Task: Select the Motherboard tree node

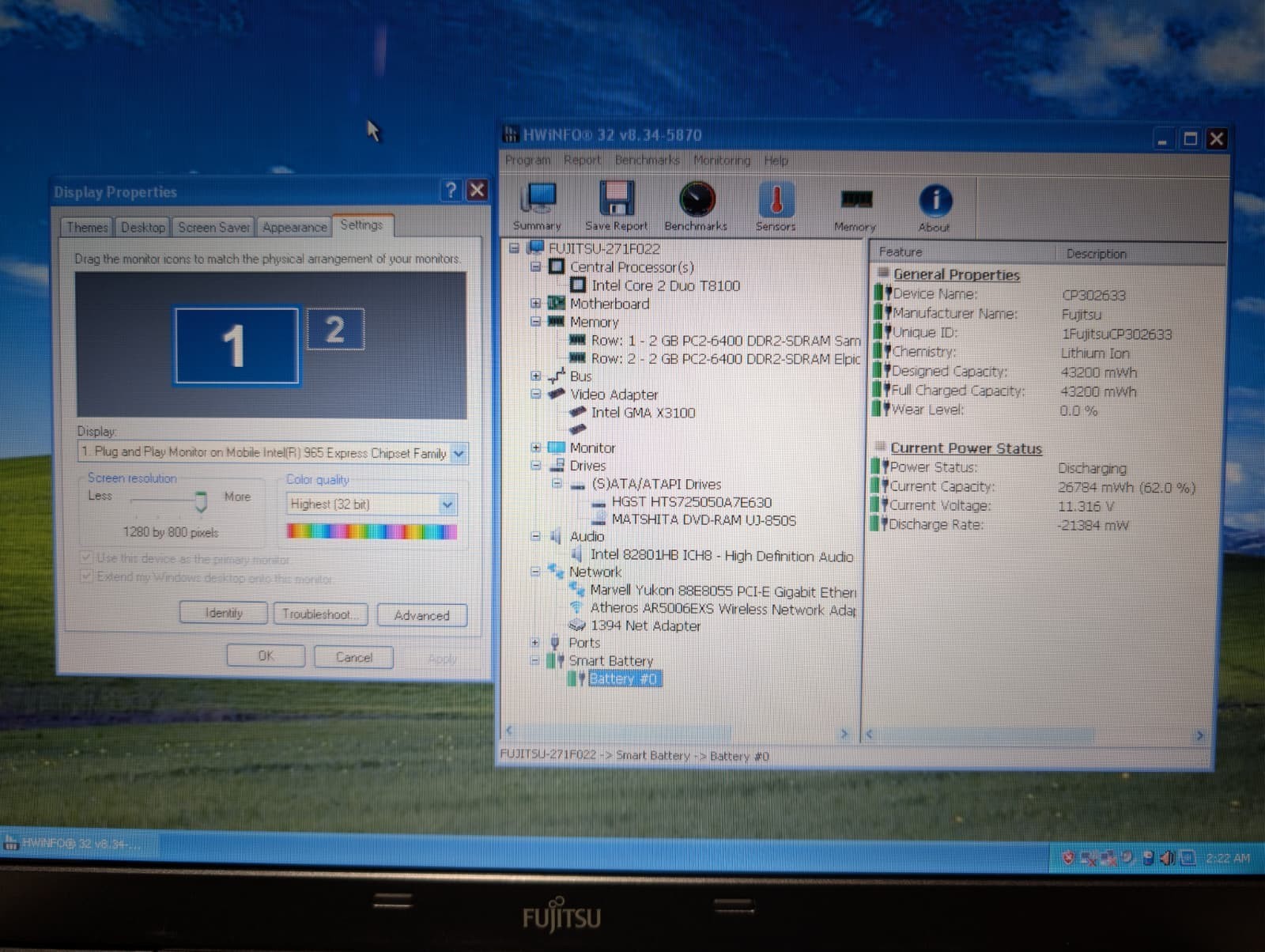Action: pos(610,304)
